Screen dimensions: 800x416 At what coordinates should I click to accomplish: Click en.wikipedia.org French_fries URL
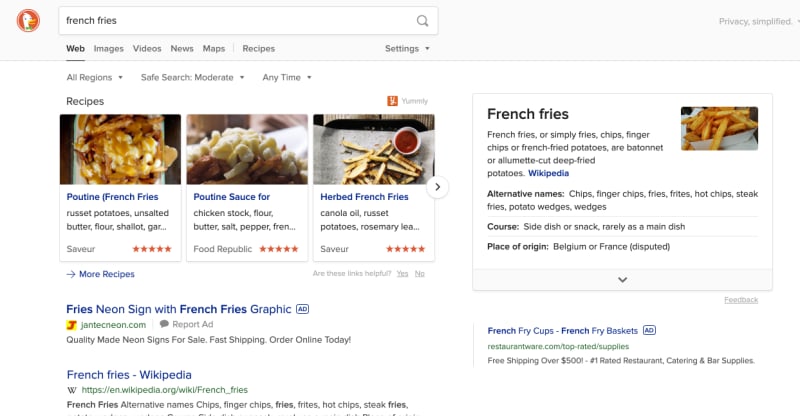165,390
